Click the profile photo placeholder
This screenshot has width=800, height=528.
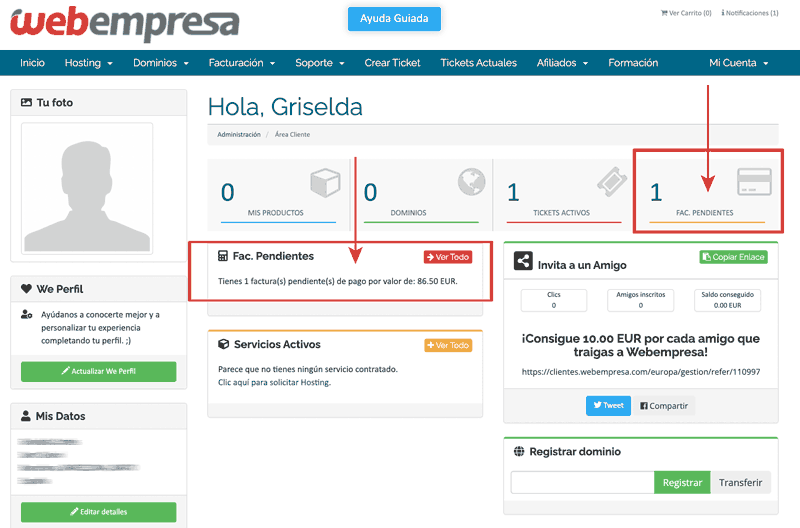pos(87,188)
